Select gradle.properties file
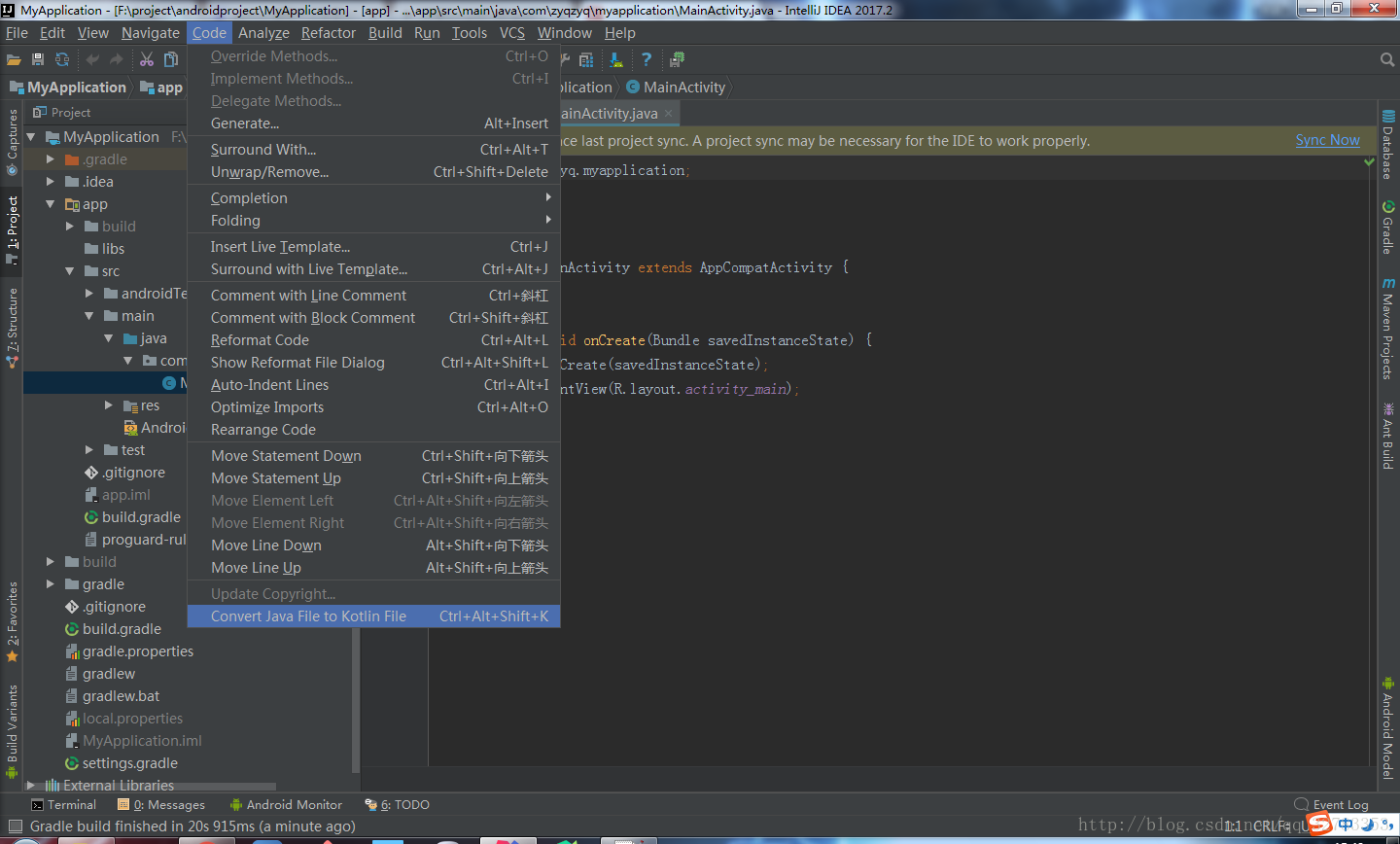This screenshot has width=1400, height=844. click(x=129, y=651)
